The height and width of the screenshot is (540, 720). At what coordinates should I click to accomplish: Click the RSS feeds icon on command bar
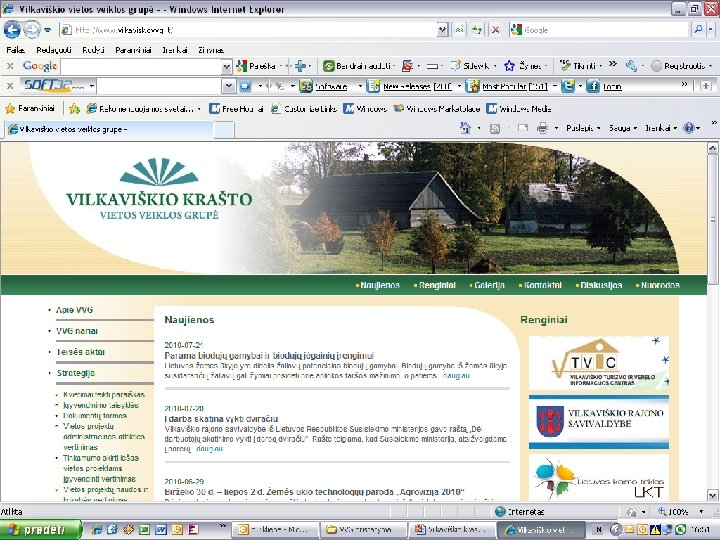(x=495, y=129)
